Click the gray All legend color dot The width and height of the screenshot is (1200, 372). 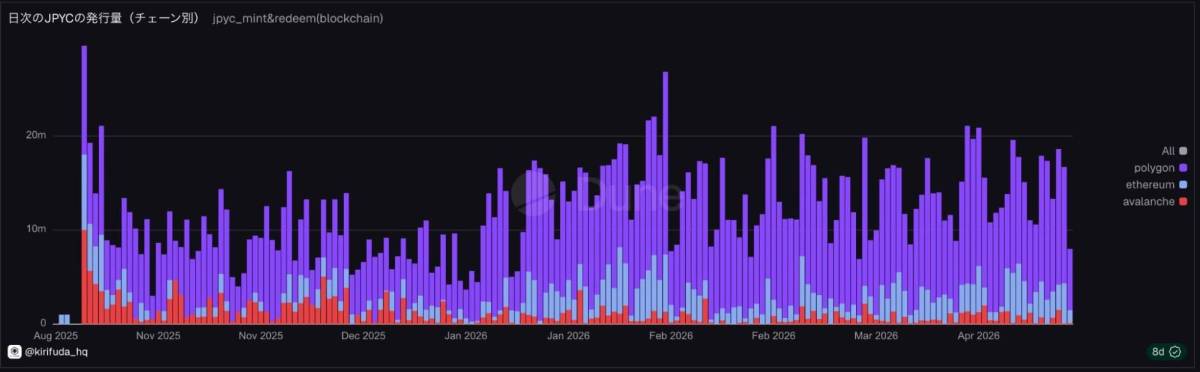[x=1183, y=151]
